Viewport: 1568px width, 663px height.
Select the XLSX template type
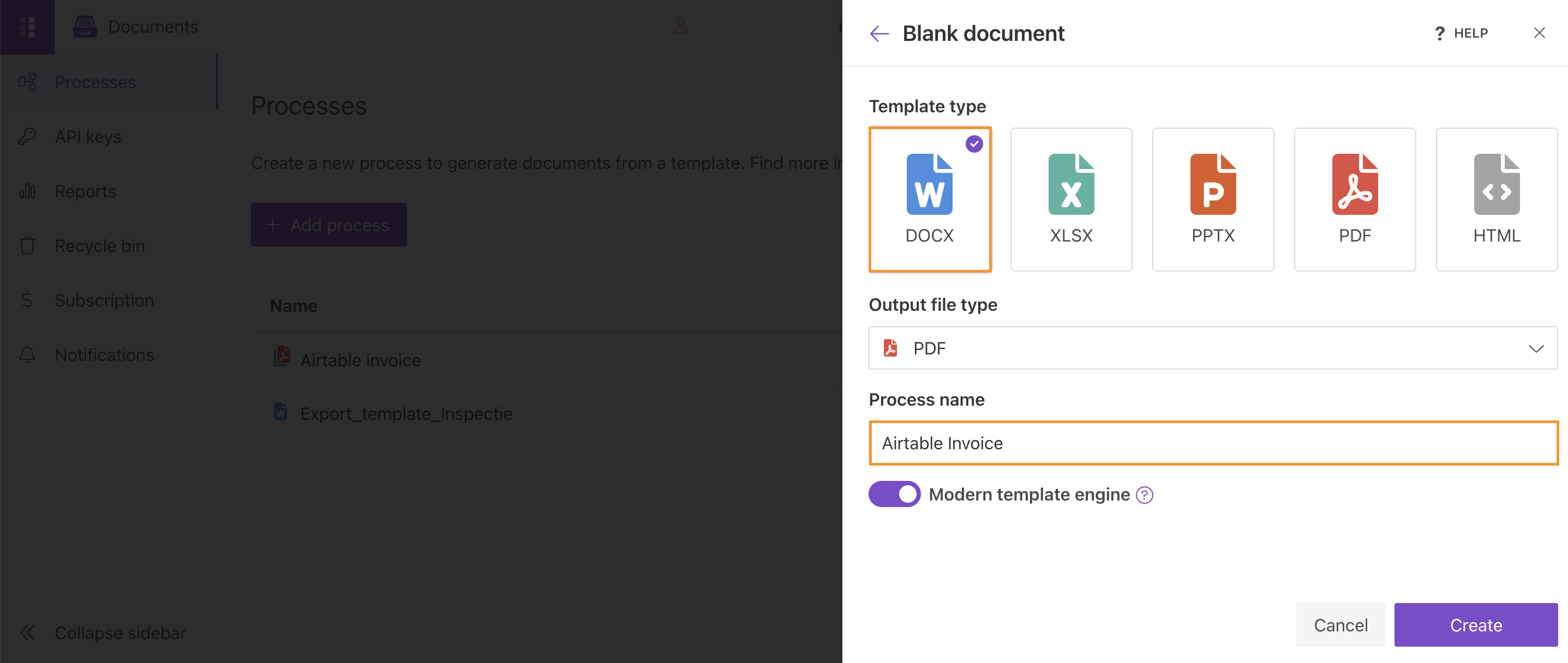(1072, 200)
